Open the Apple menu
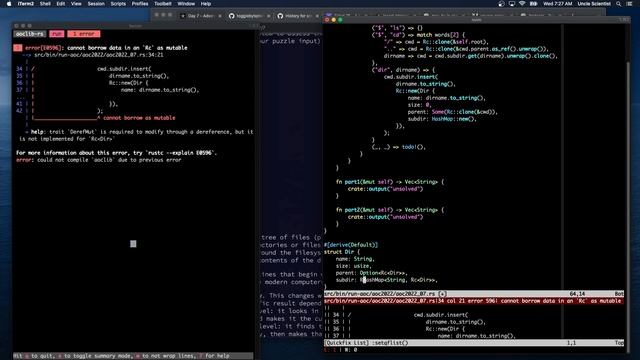640x360 pixels. [x=9, y=4]
